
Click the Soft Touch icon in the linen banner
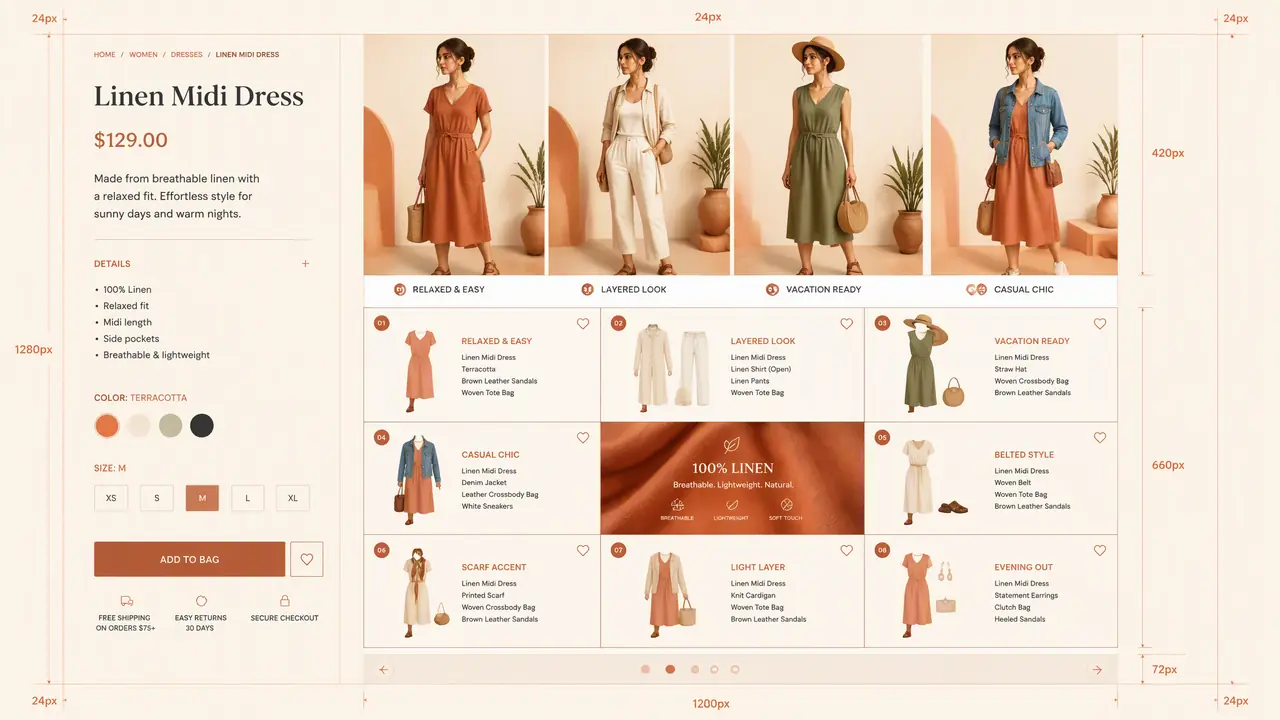pyautogui.click(x=786, y=505)
